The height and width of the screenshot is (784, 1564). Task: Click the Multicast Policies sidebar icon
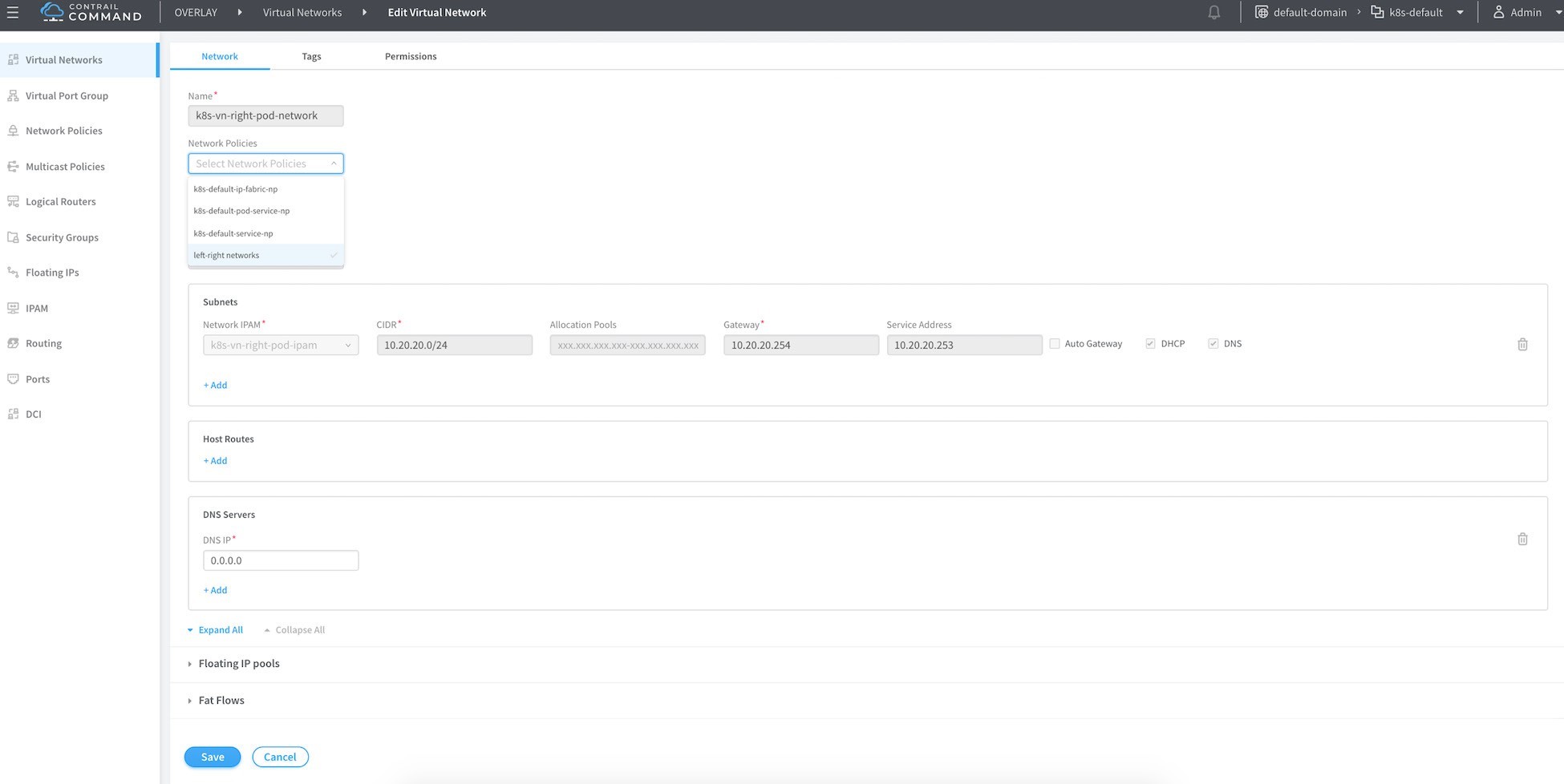pos(13,167)
